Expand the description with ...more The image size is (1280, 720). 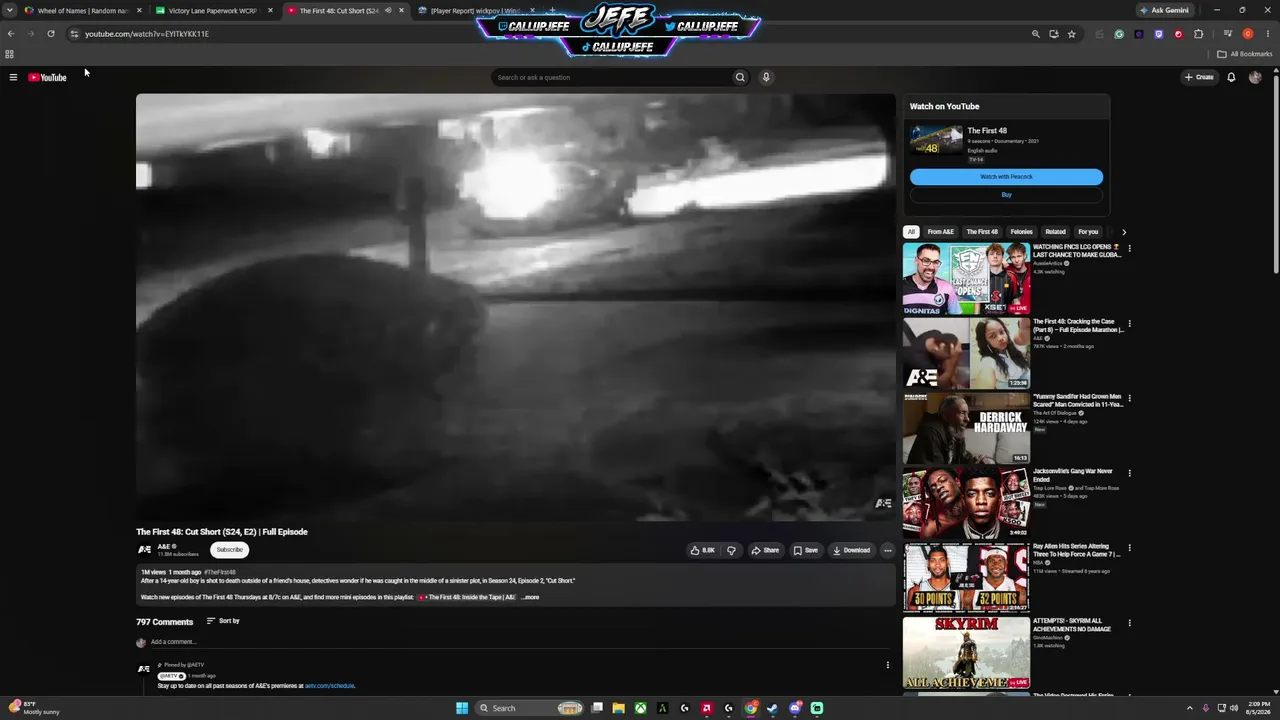coord(530,597)
